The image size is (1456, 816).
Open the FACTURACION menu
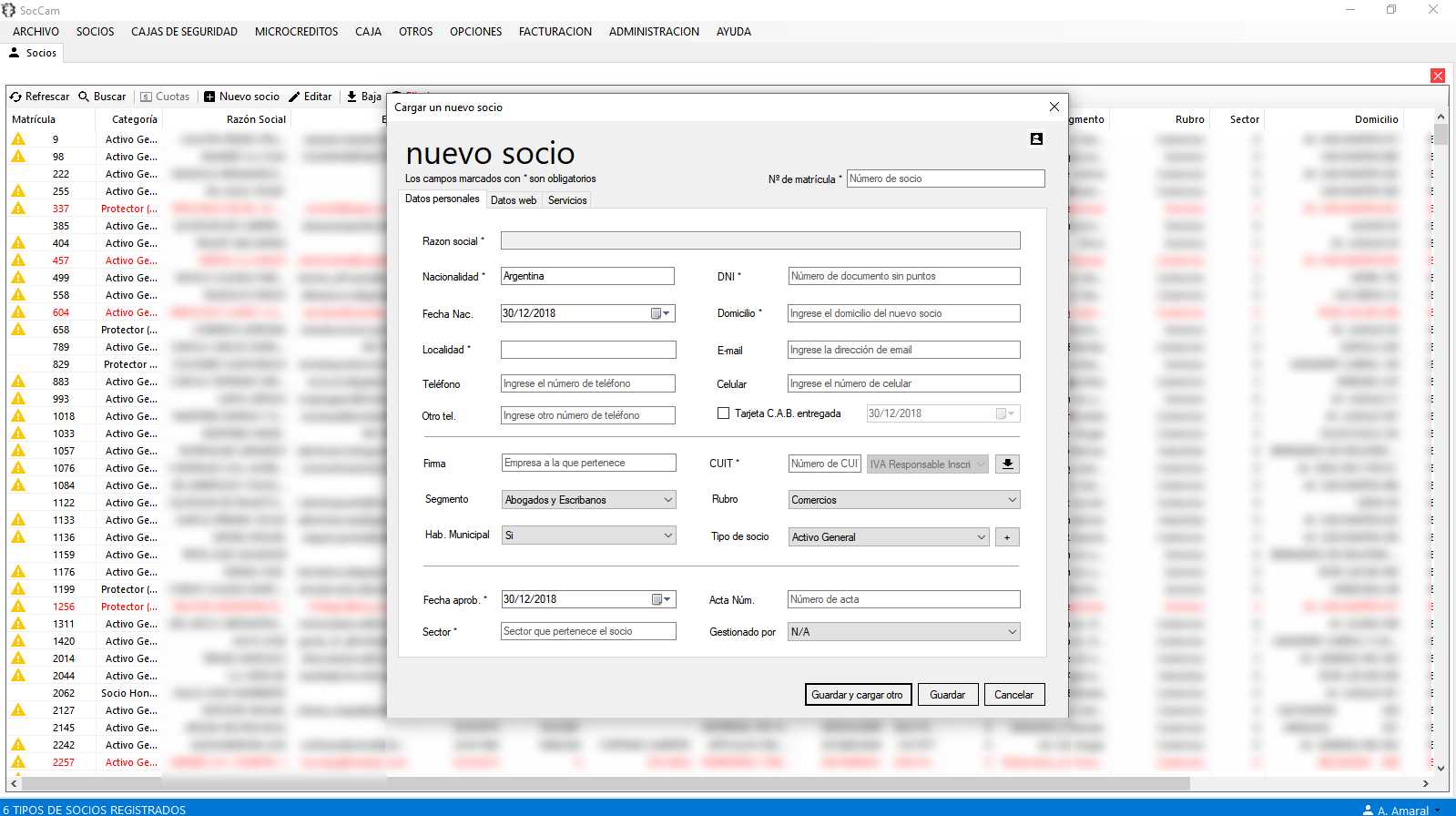pos(555,31)
